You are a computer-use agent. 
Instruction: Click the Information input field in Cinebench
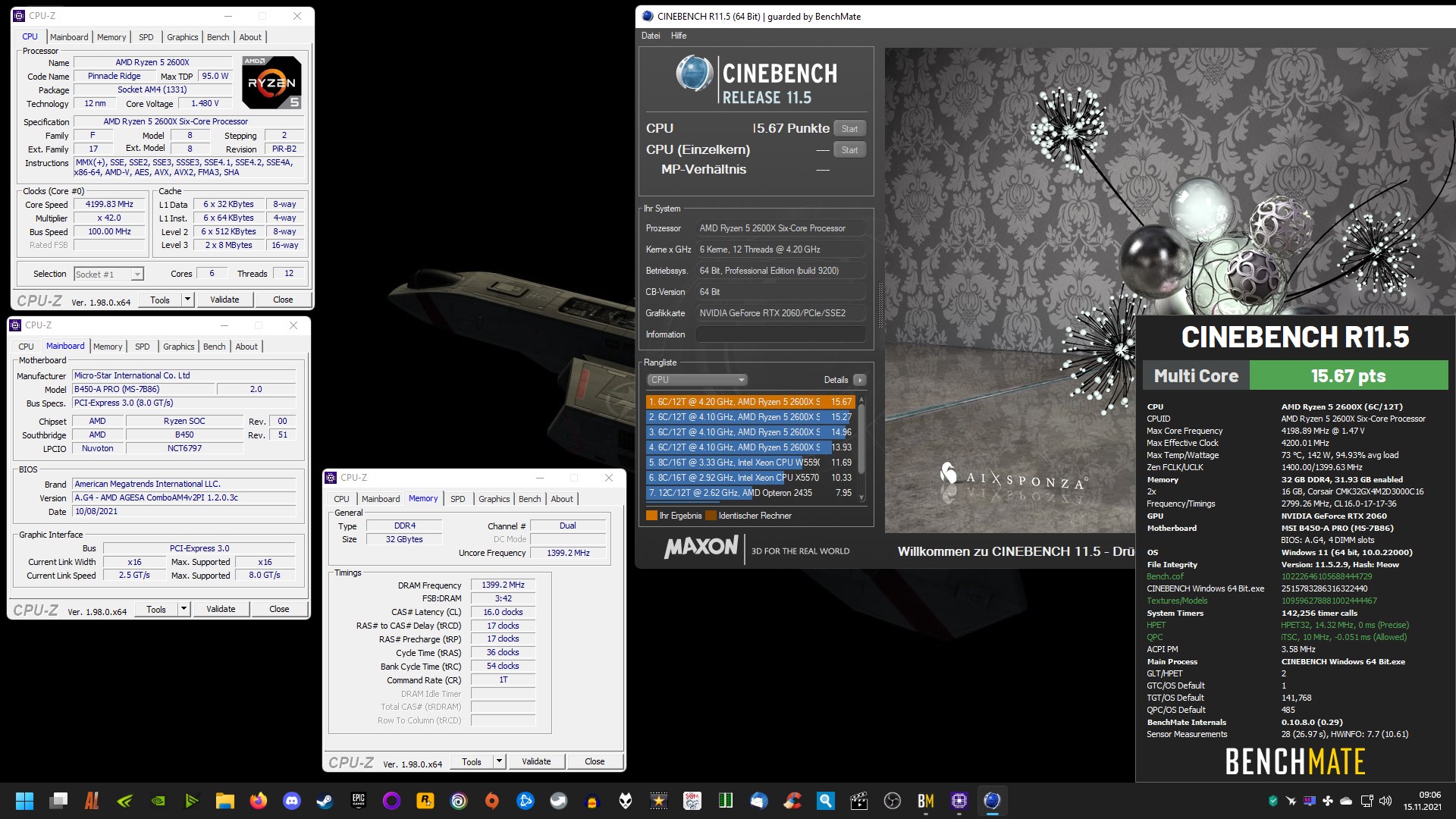coord(781,334)
